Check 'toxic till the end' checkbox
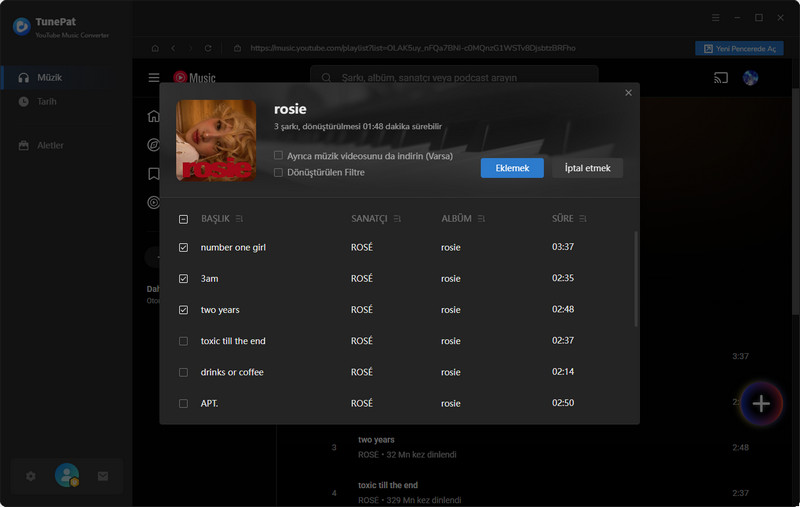Image resolution: width=800 pixels, height=507 pixels. point(183,341)
